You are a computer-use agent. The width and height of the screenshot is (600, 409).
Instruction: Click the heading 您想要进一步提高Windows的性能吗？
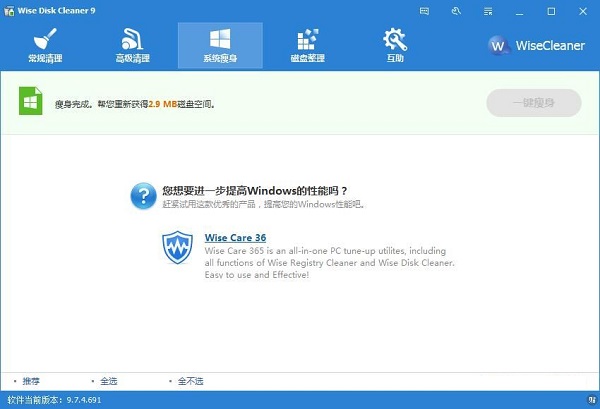click(x=255, y=191)
